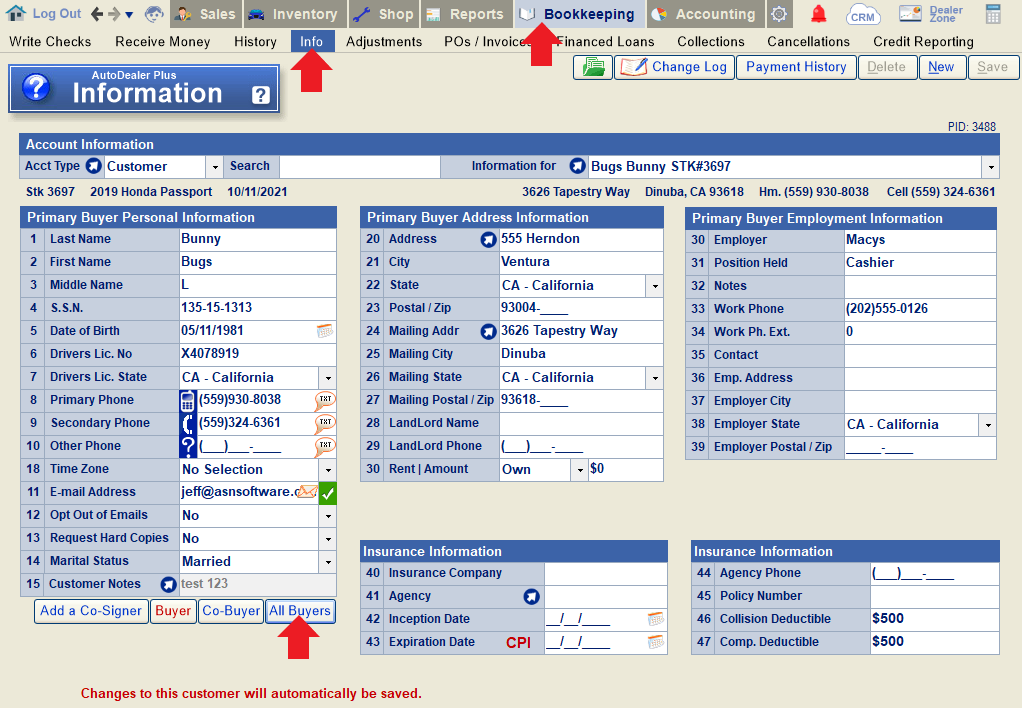Click the arrow icon next to Acct Type
This screenshot has width=1022, height=708.
tap(94, 166)
